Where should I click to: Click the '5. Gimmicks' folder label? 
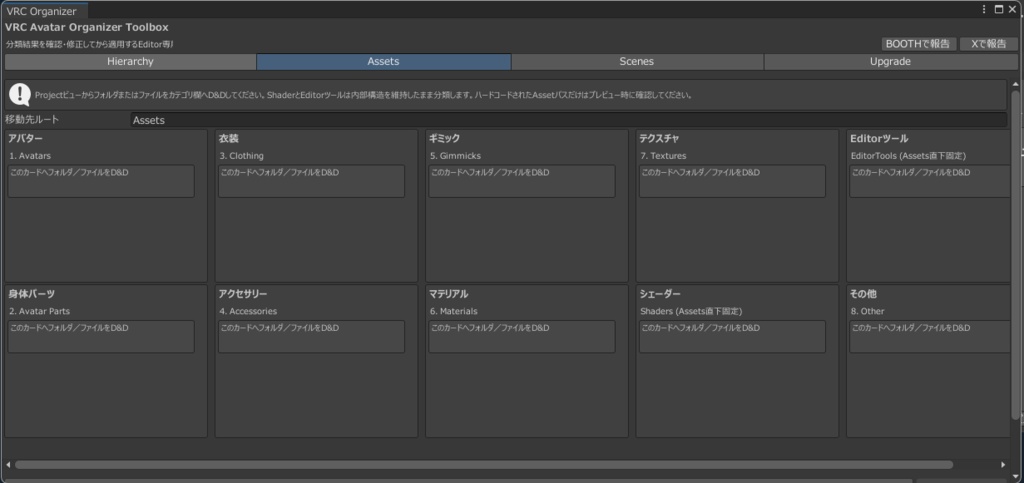455,156
